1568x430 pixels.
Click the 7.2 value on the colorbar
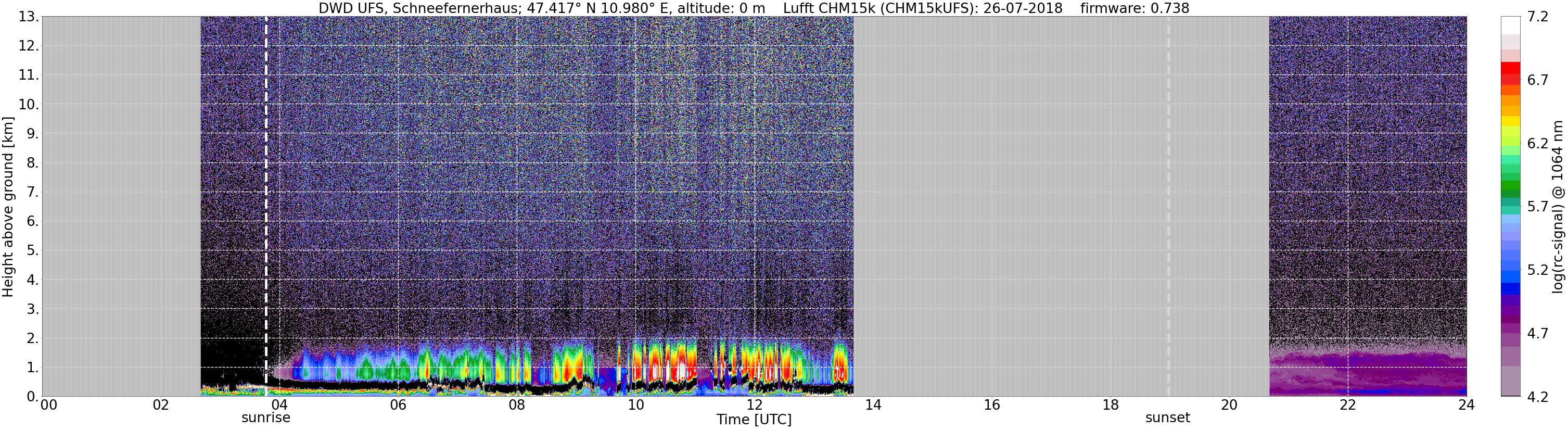click(1538, 17)
